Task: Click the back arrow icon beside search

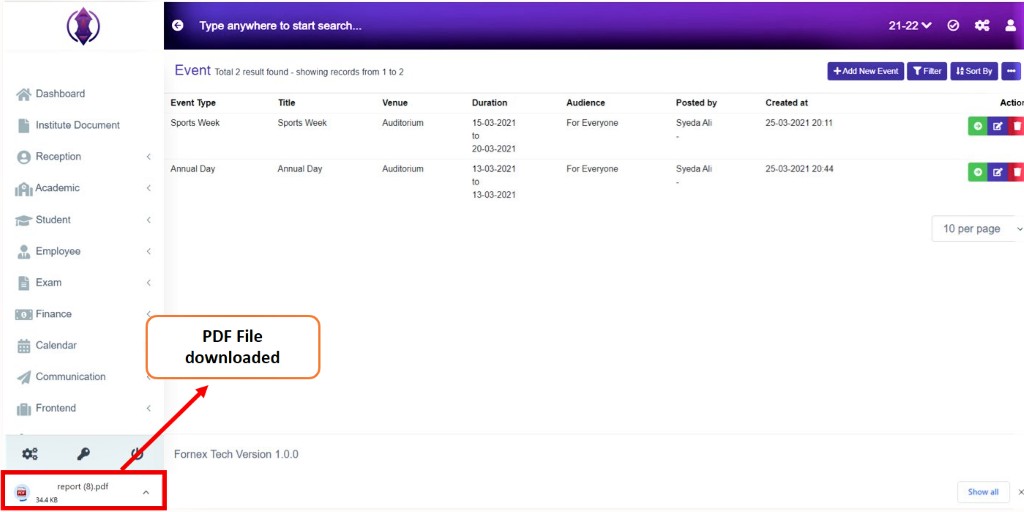Action: 178,25
